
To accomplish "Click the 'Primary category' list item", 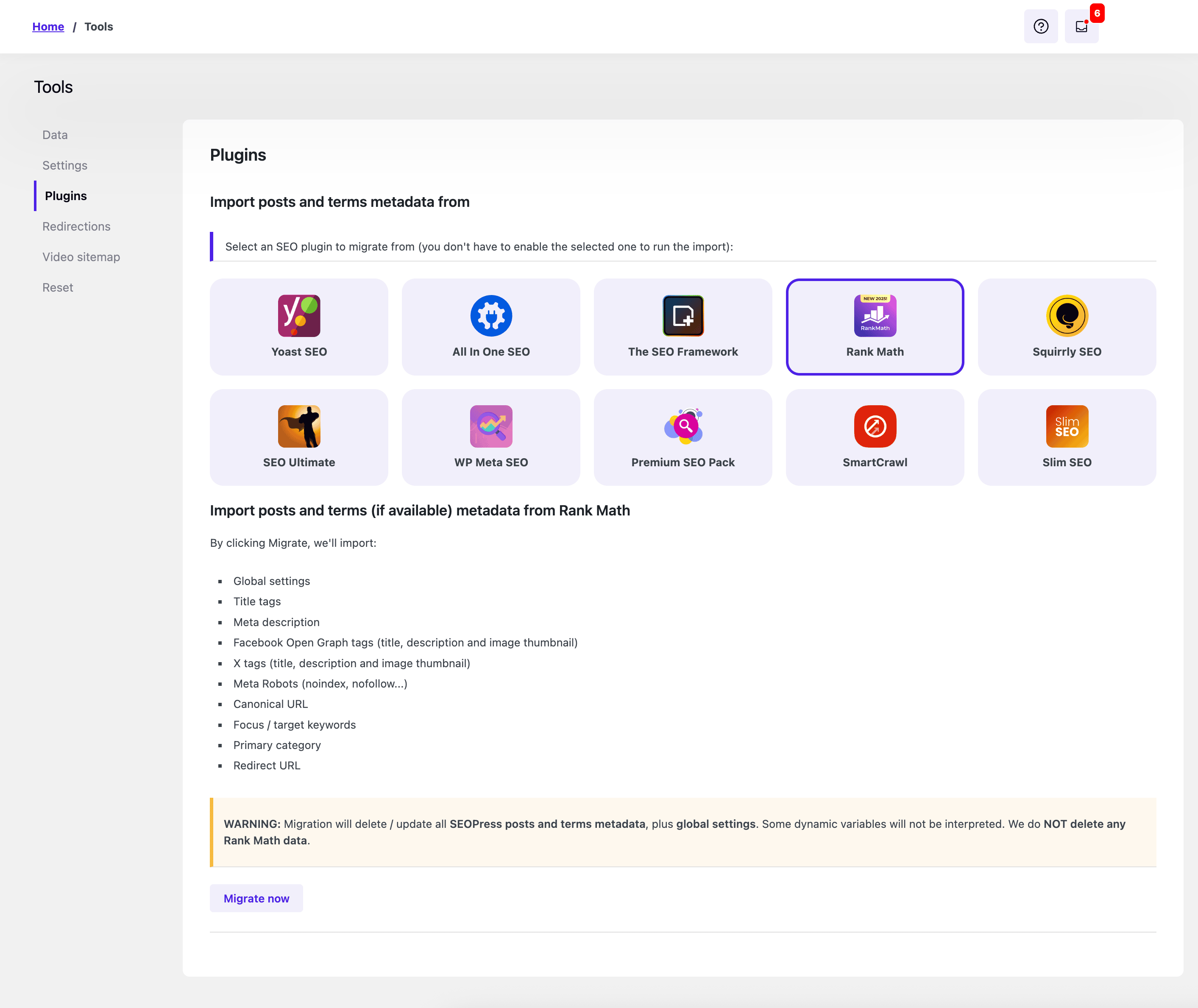I will tap(277, 745).
